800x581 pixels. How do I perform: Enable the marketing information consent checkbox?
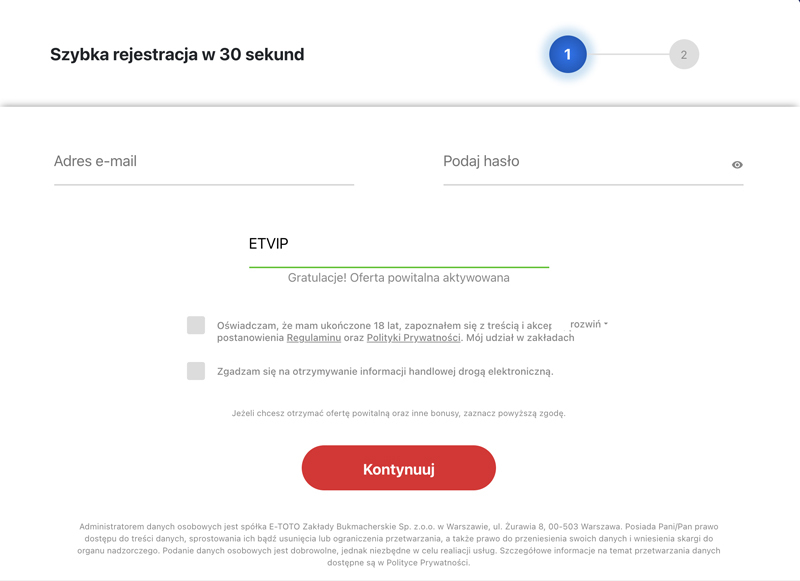pos(196,371)
